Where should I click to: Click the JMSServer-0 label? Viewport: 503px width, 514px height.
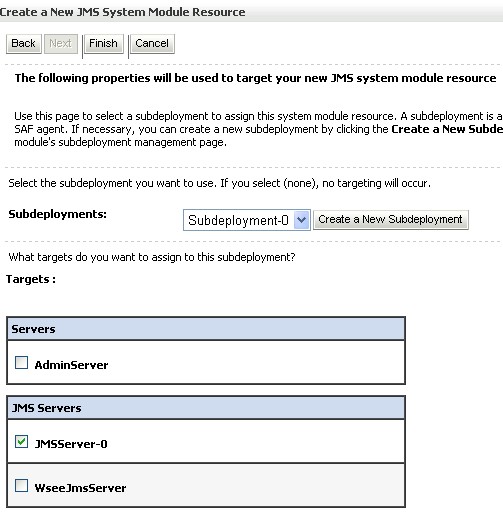click(x=71, y=444)
